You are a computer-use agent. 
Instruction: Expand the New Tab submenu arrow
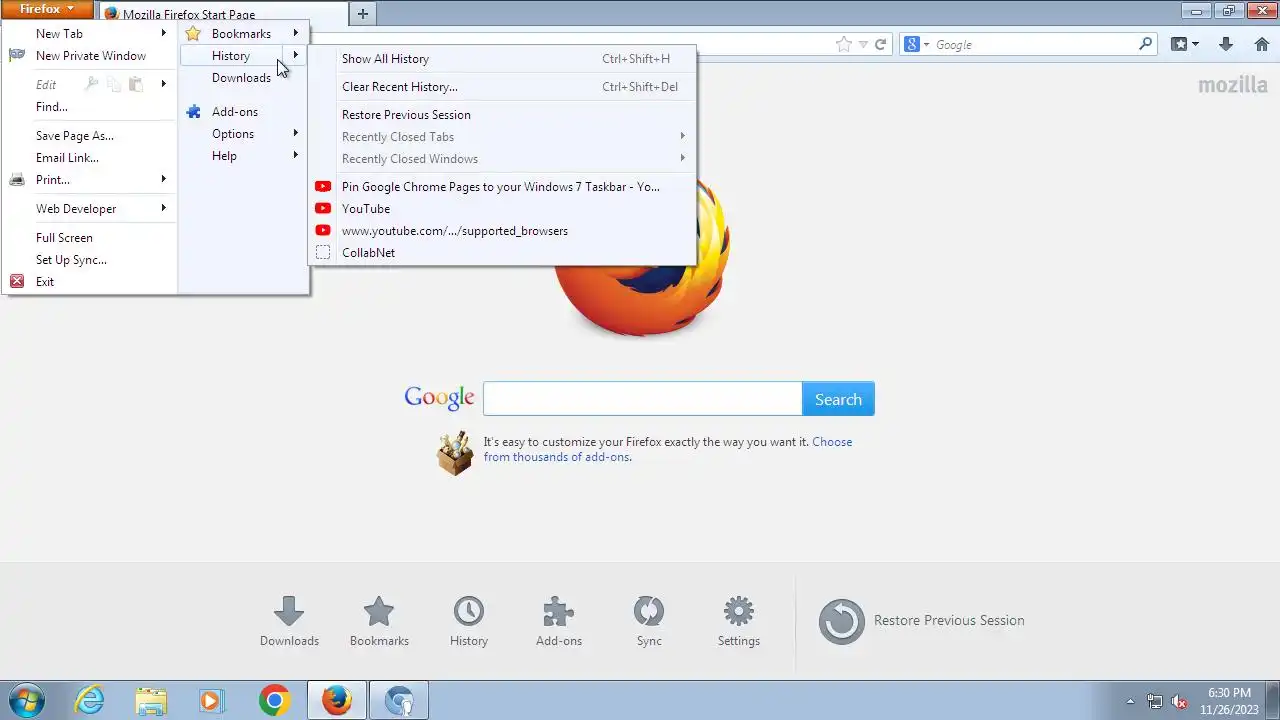164,33
